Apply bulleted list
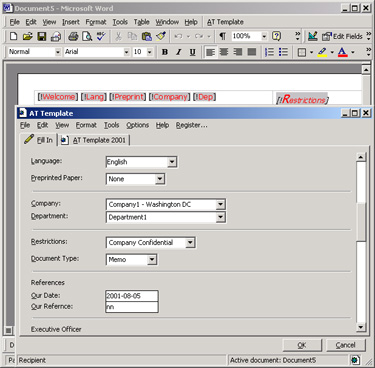375x368 pixels. [x=283, y=52]
